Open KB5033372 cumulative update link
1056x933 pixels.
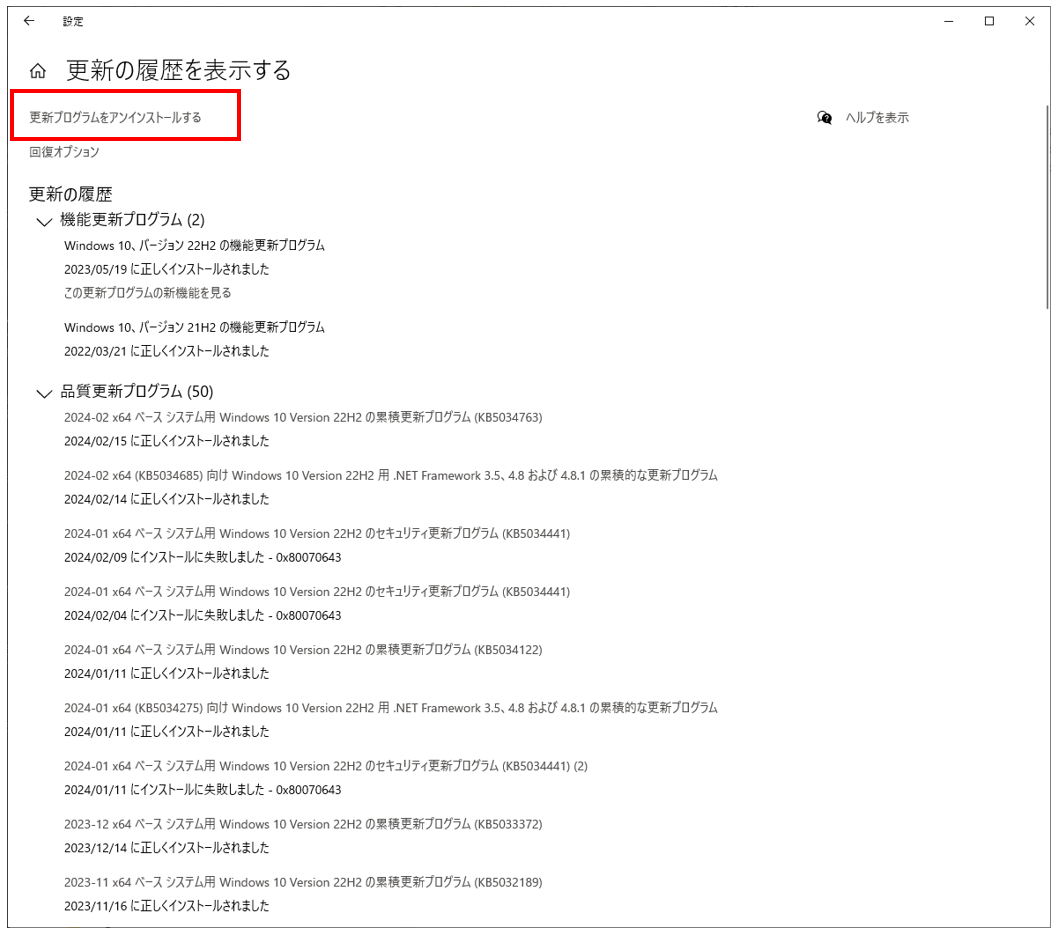point(303,823)
